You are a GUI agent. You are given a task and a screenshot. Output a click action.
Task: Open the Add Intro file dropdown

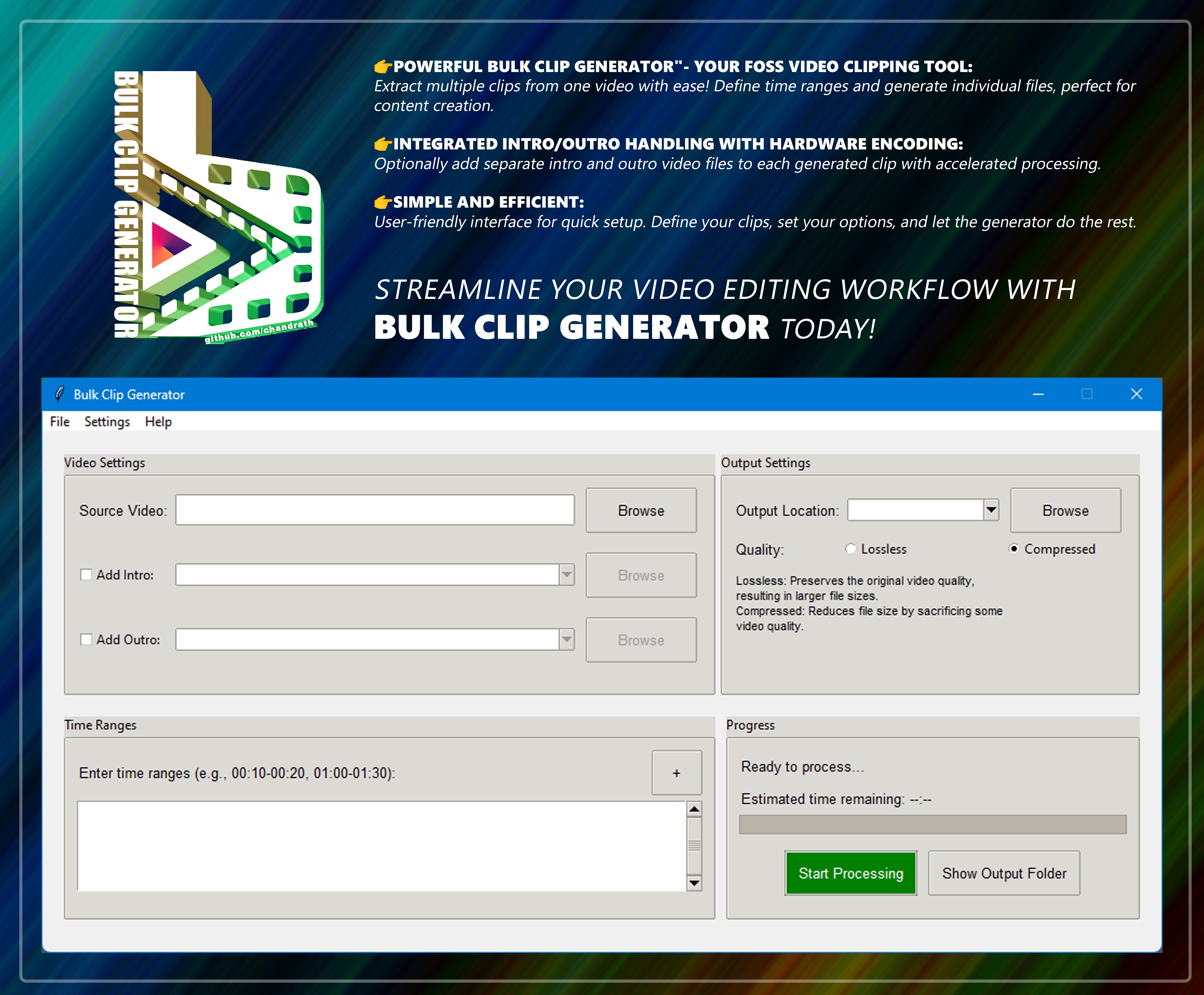pyautogui.click(x=566, y=574)
